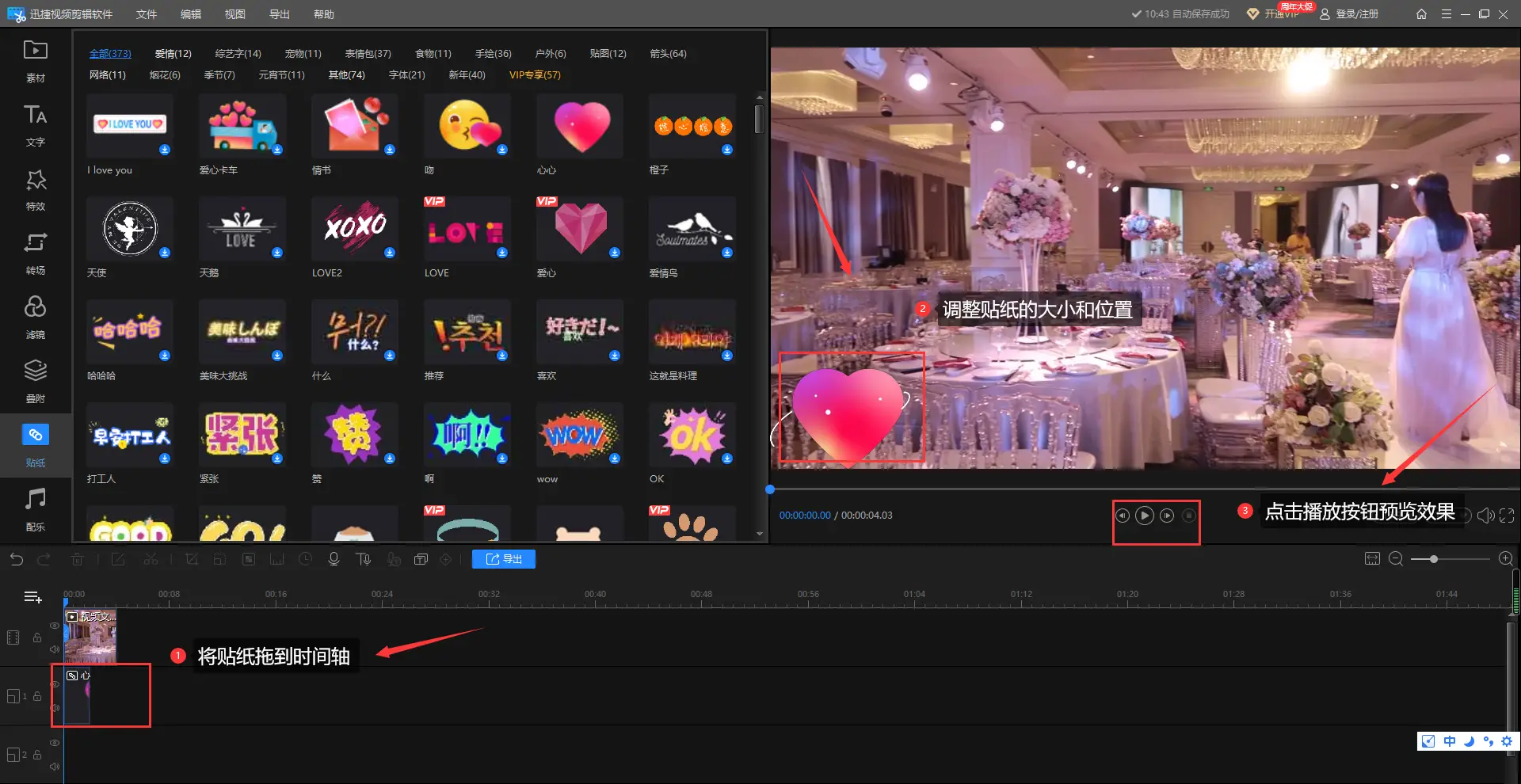
Task: Click the home icon in title bar
Action: point(1421,14)
